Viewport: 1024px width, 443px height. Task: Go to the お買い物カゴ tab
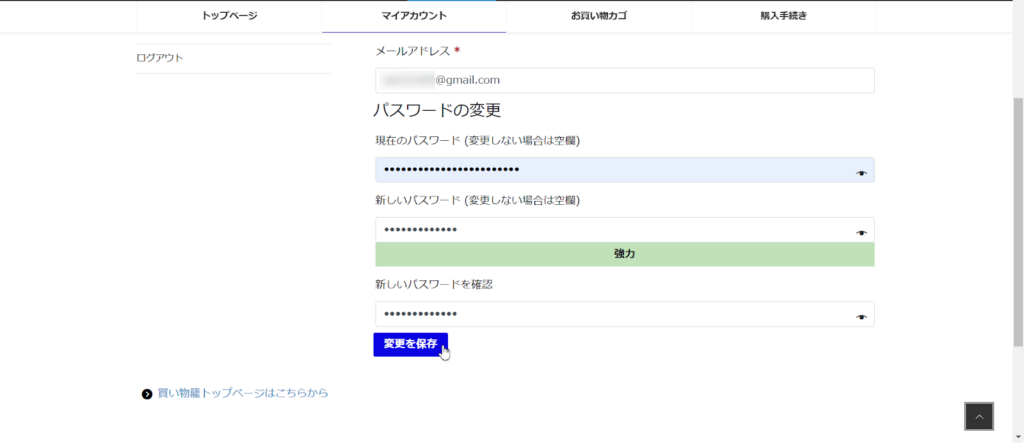click(598, 16)
